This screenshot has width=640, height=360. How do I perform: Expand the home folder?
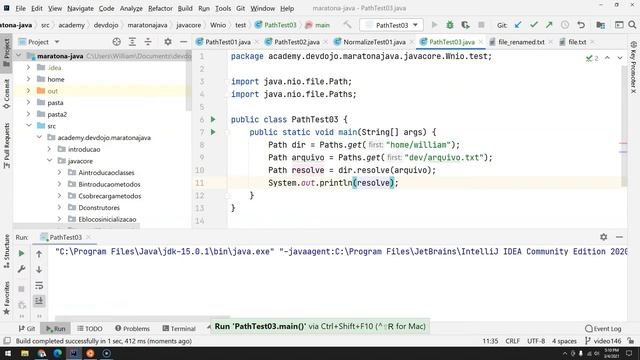tap(28, 79)
